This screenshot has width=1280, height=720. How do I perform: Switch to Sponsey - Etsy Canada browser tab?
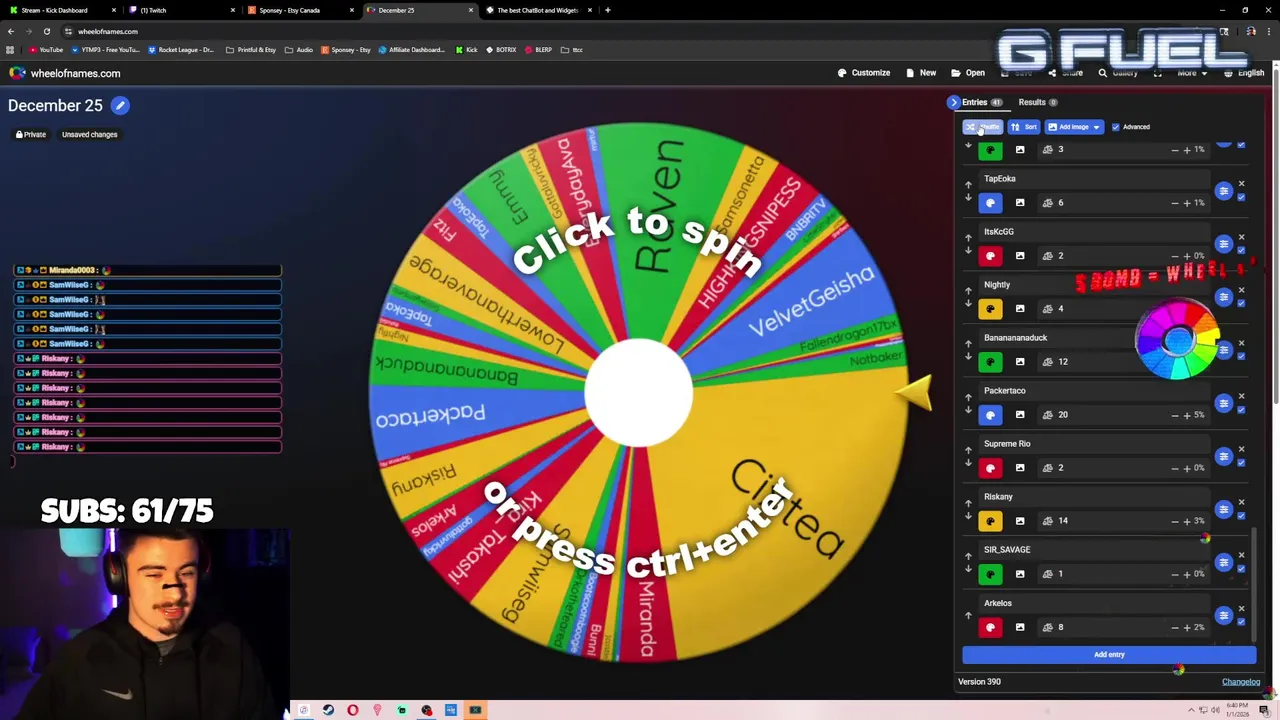299,10
